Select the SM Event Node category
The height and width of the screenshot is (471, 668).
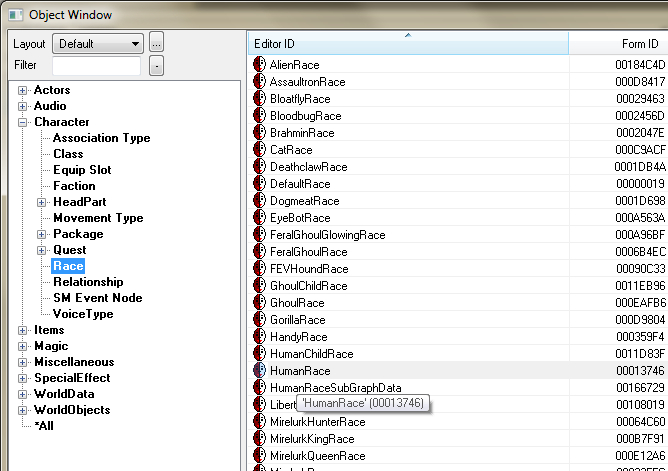click(x=98, y=298)
